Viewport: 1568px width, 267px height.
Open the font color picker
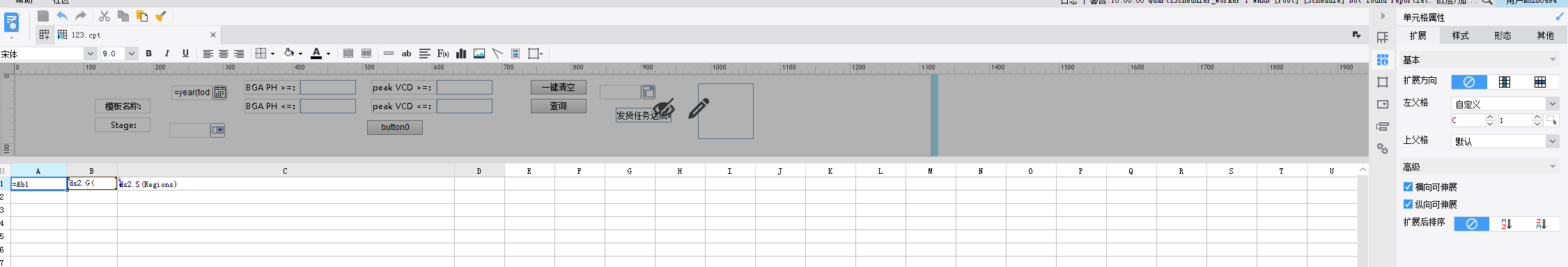point(320,54)
